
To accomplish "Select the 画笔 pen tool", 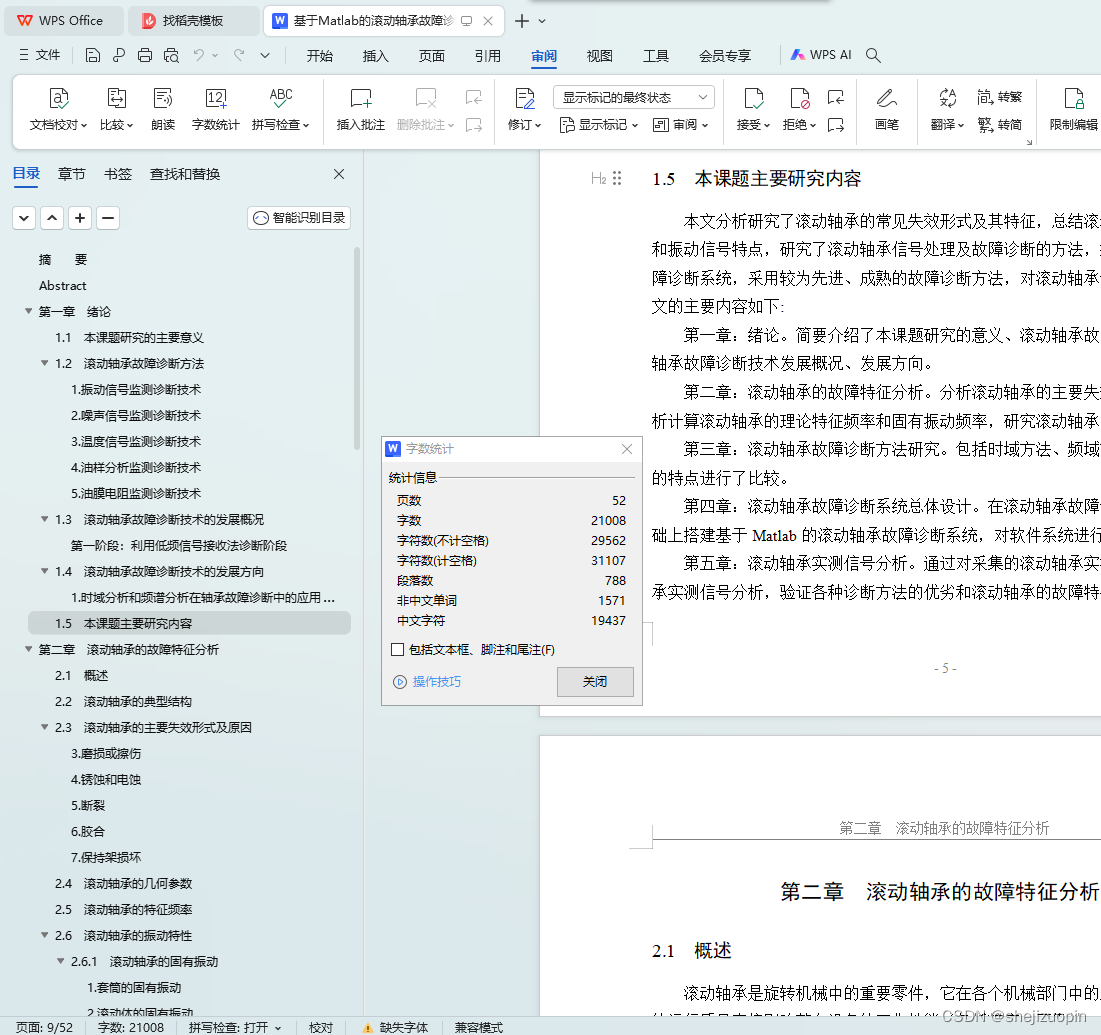I will (x=887, y=109).
